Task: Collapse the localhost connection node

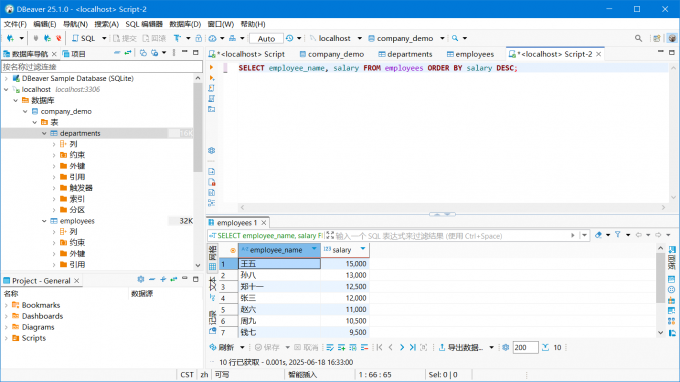Action: click(x=6, y=89)
